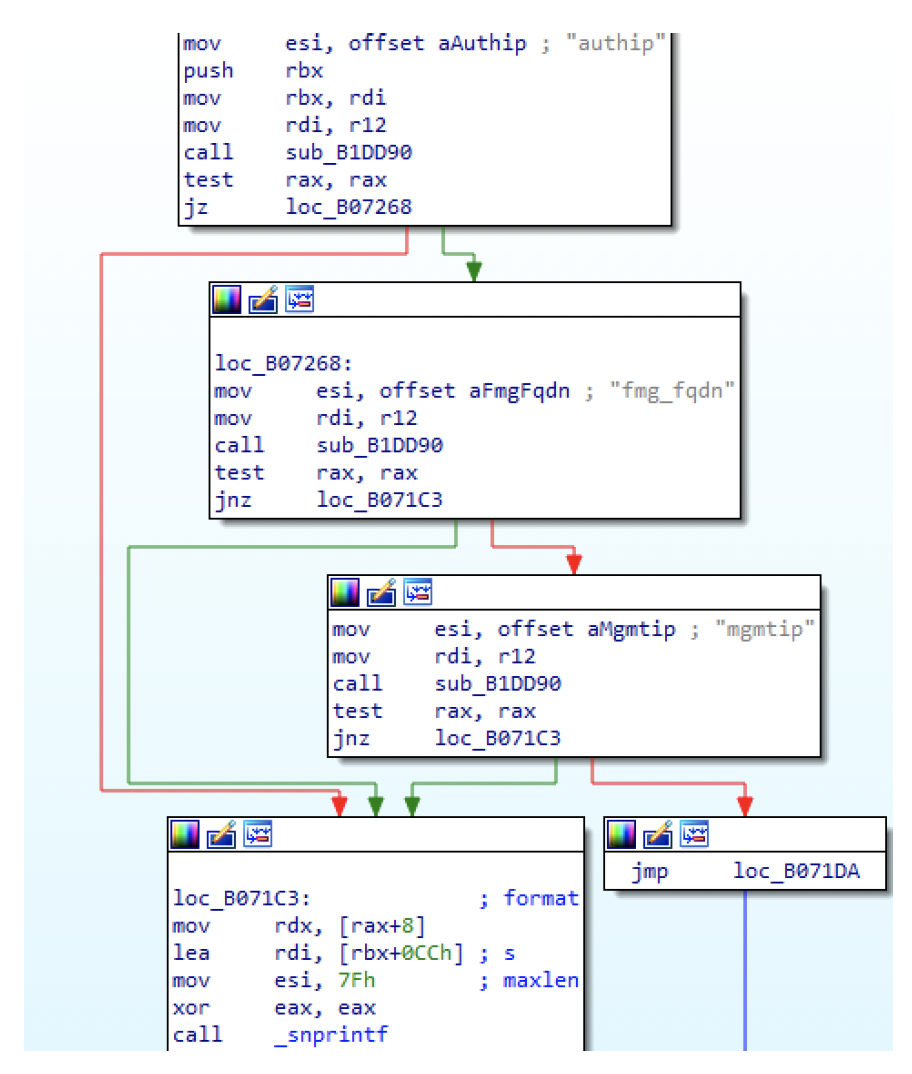912x1074 pixels.
Task: Click the pencil icon on the loc_B071C3 block
Action: click(x=221, y=834)
